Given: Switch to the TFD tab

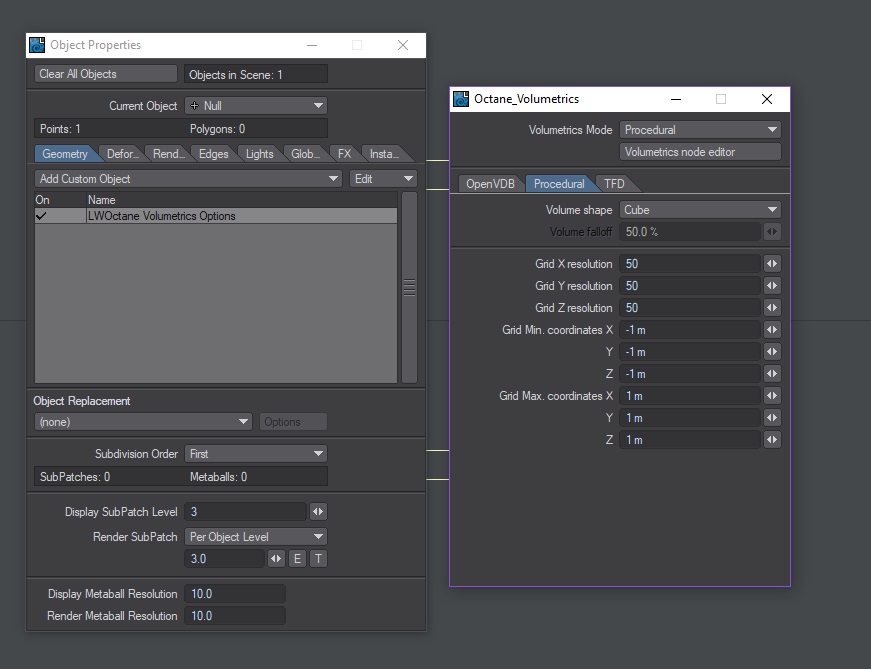Looking at the screenshot, I should (614, 184).
